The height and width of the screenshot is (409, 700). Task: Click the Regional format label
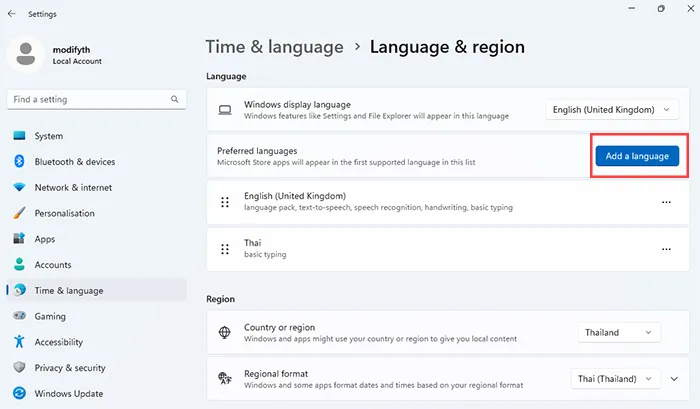[x=276, y=374]
